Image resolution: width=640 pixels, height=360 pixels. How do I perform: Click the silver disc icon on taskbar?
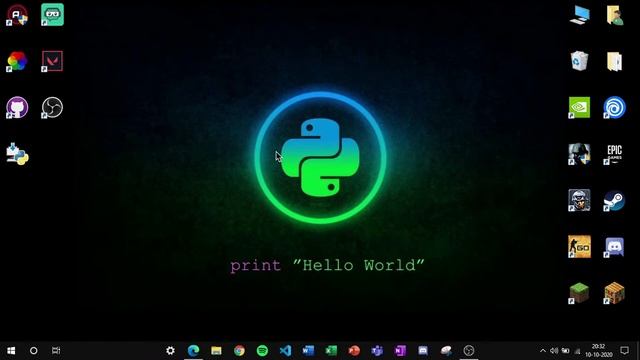point(446,351)
